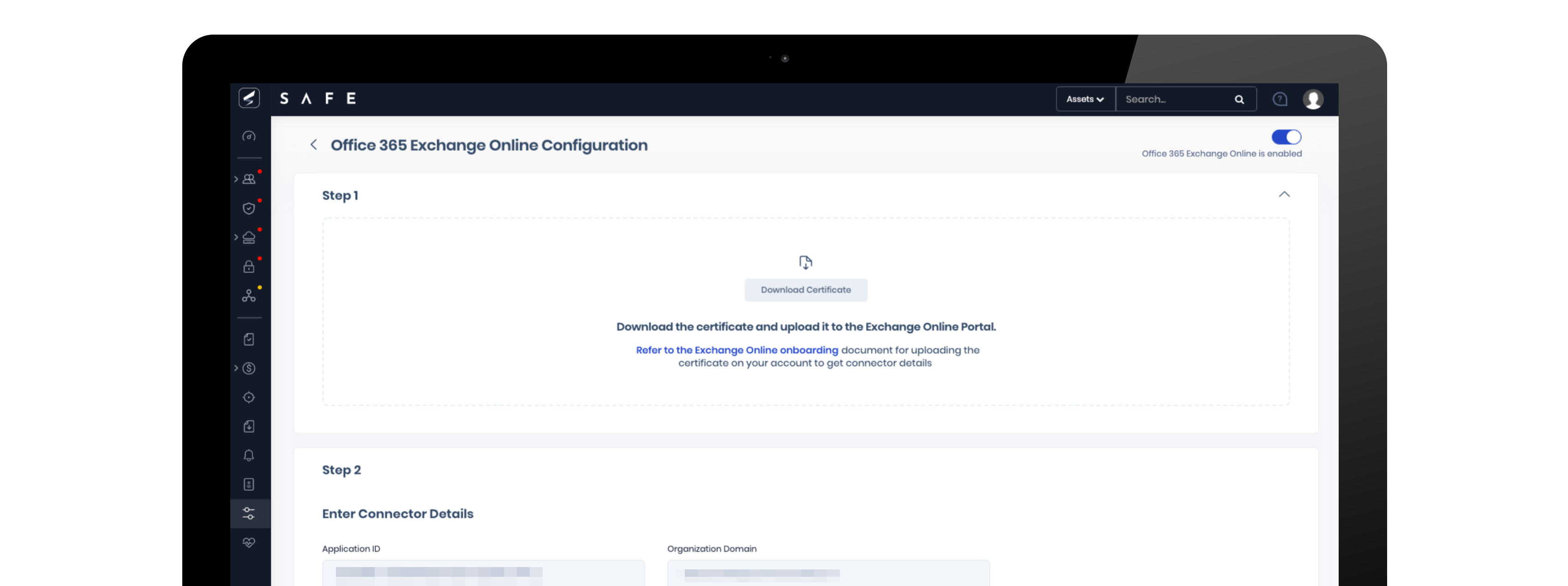Click the Application ID input field
Image resolution: width=1568 pixels, height=586 pixels.
point(483,573)
